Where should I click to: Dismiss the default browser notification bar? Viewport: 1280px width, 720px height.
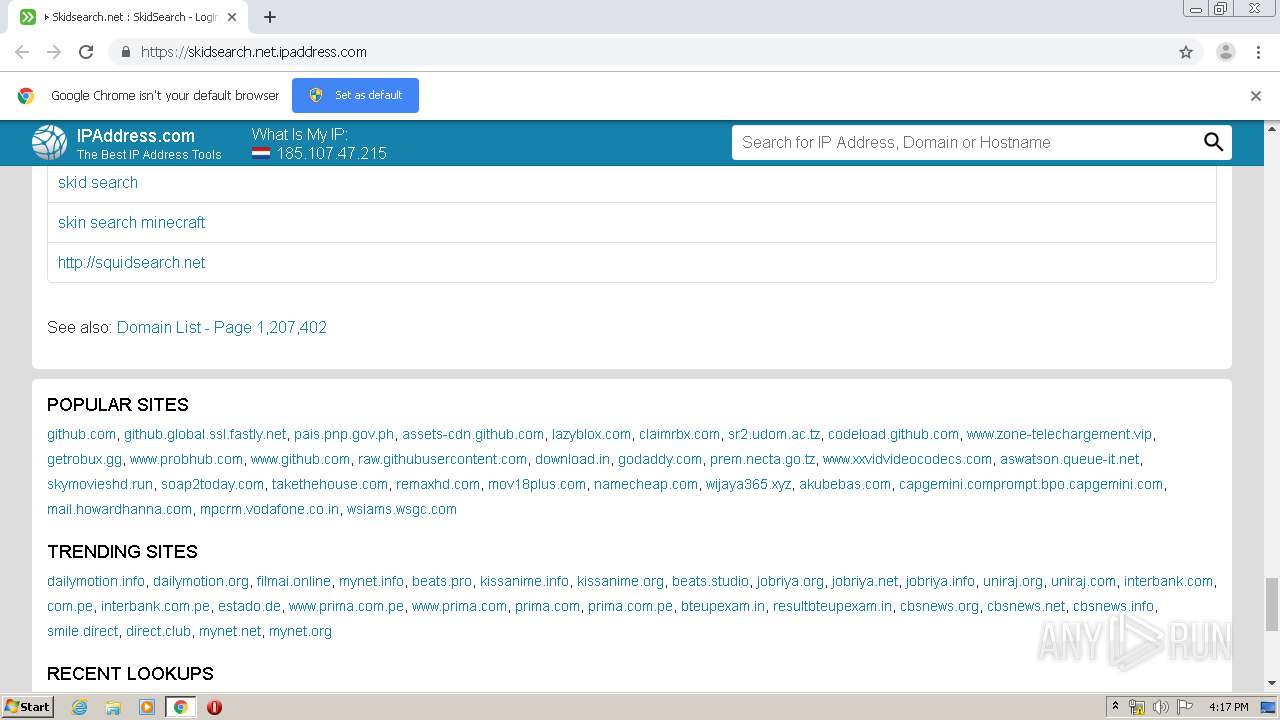[1256, 96]
